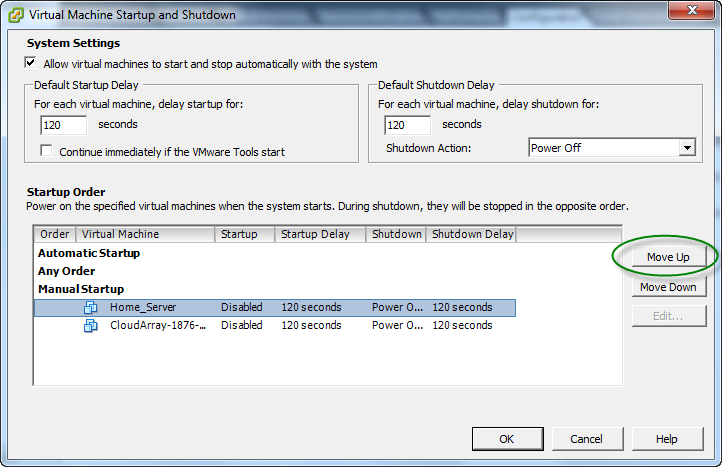Image resolution: width=722 pixels, height=467 pixels.
Task: Enable Continue immediately if VMware Tools start
Action: pyautogui.click(x=46, y=152)
